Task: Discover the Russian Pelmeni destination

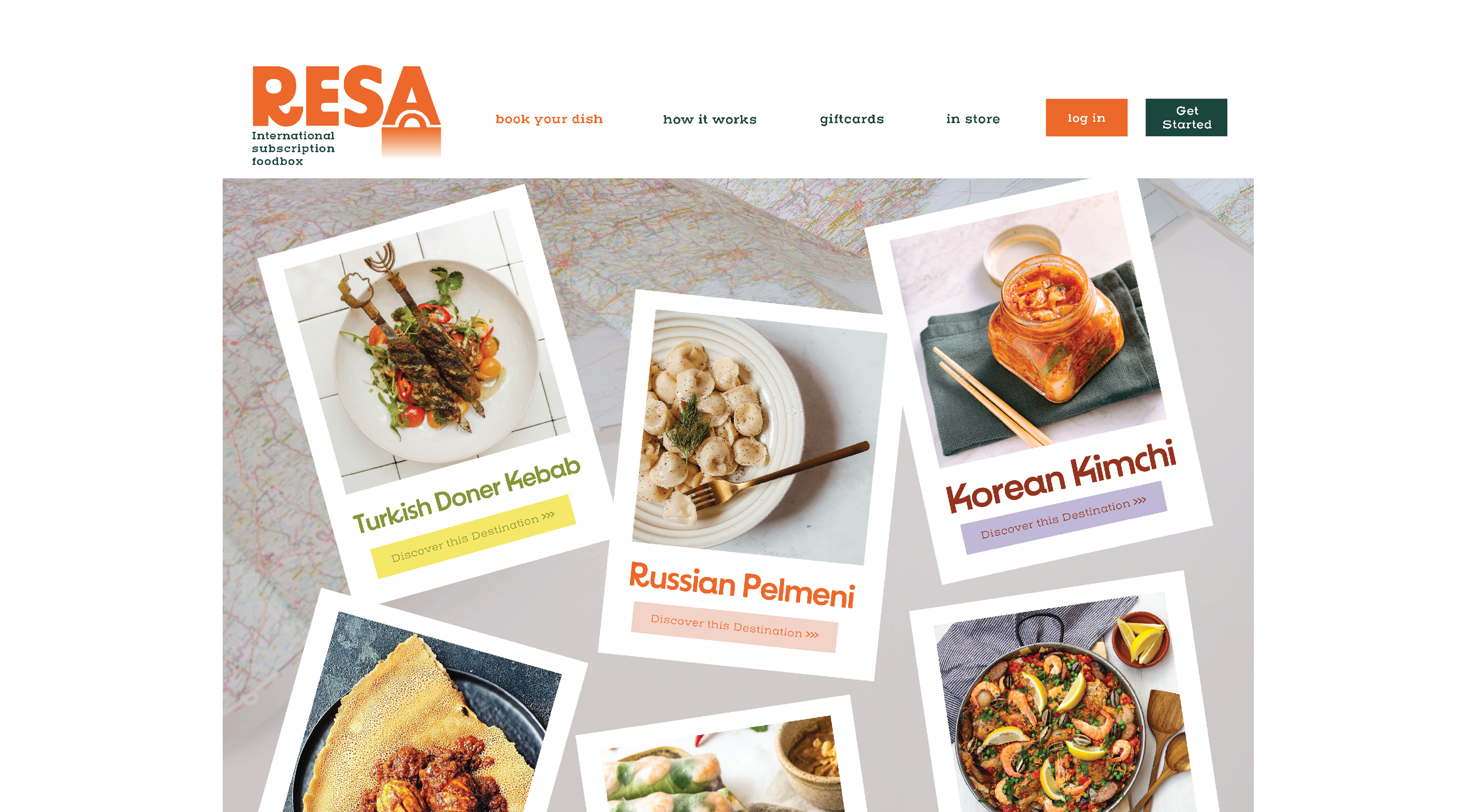Action: [x=734, y=627]
